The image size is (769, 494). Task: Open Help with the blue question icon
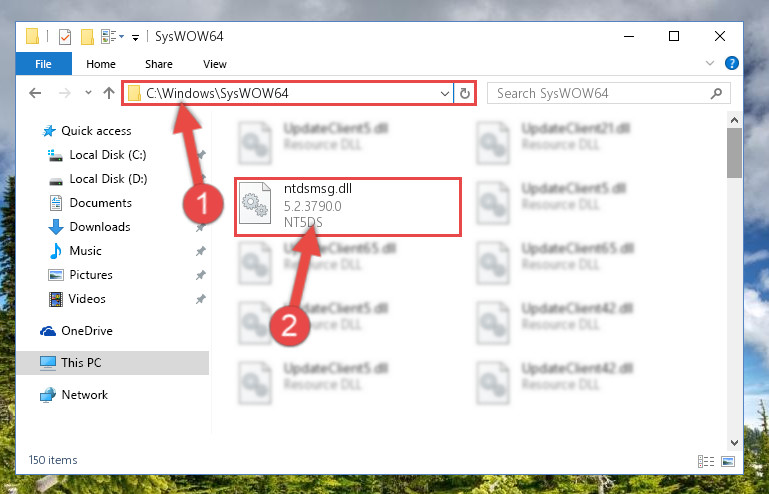[x=731, y=63]
